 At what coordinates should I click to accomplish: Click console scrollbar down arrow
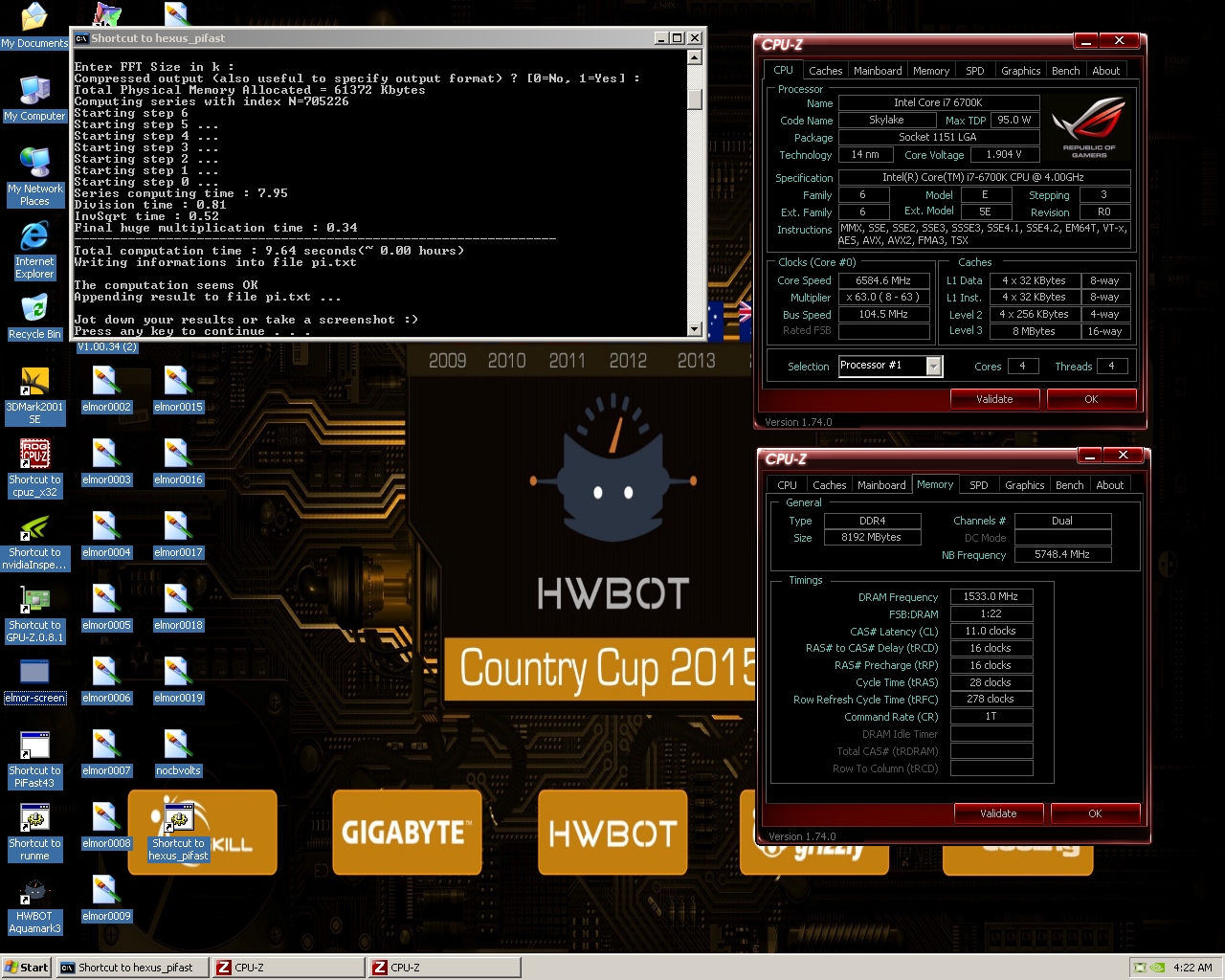695,328
